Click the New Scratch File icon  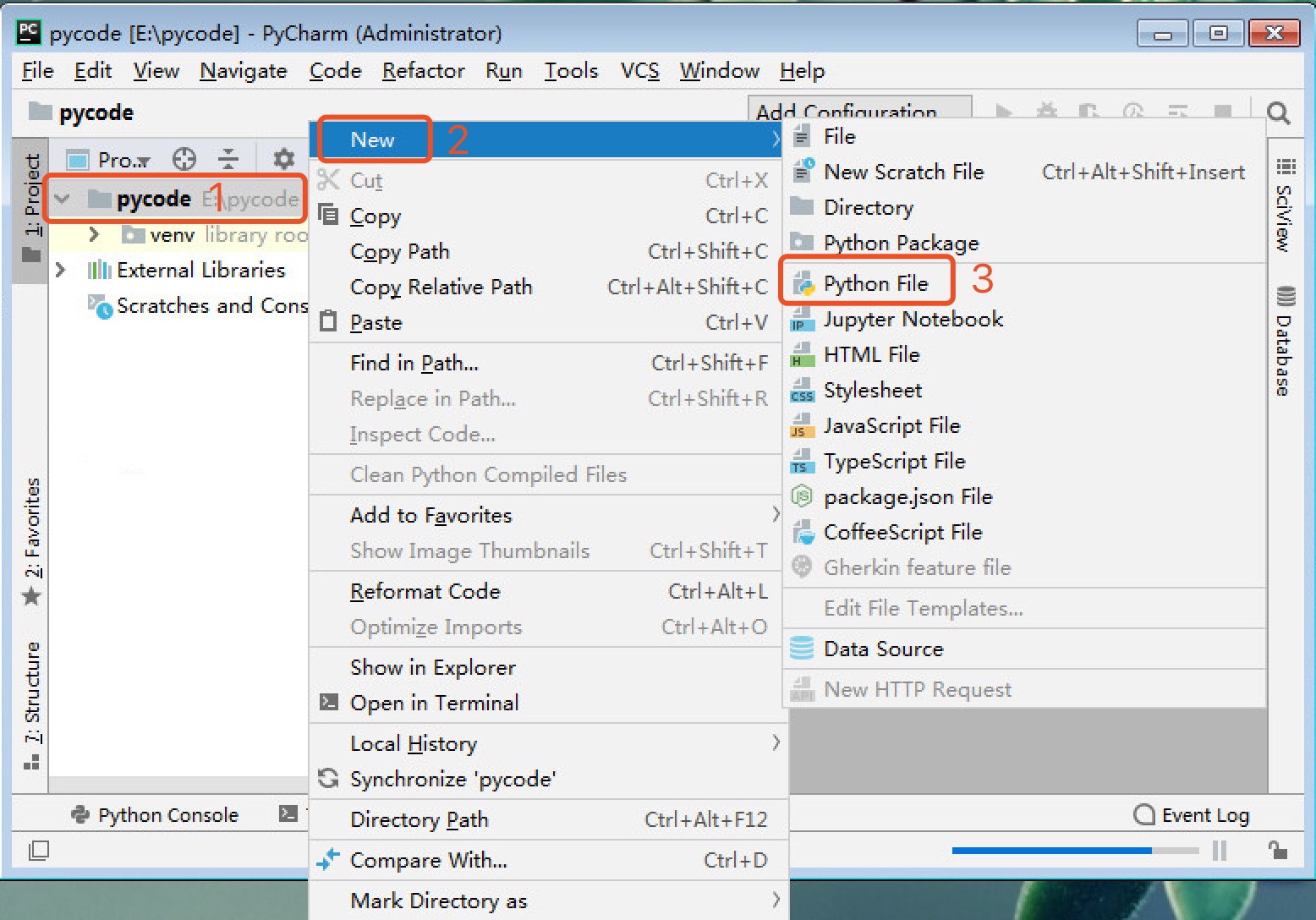coord(803,172)
